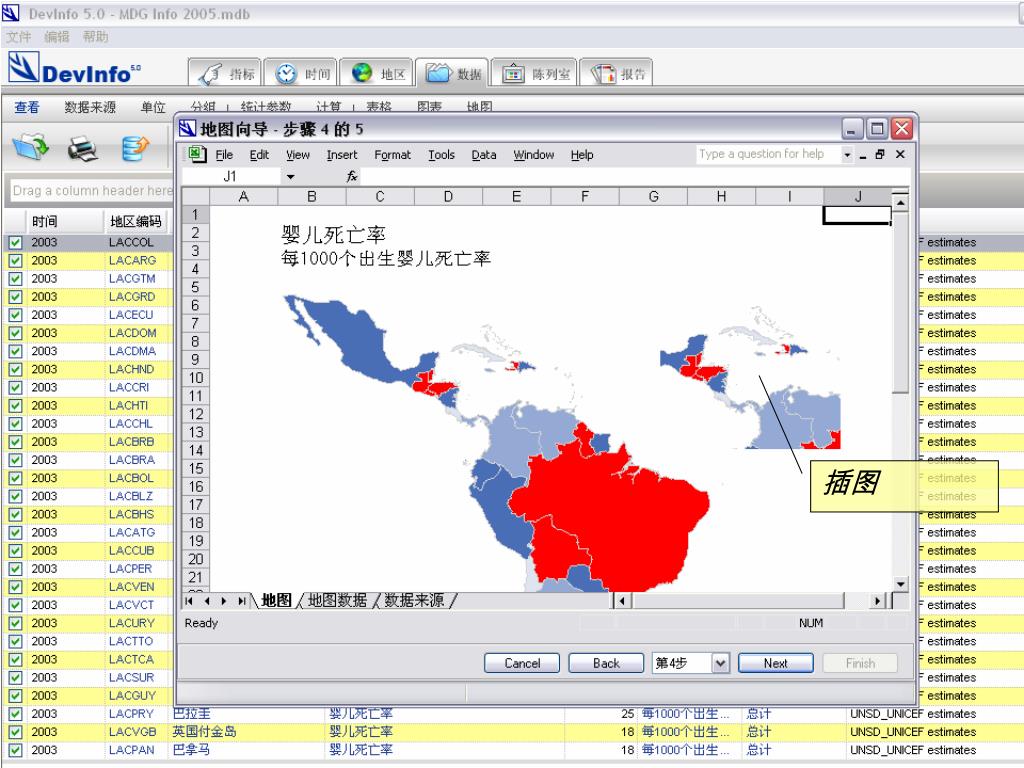The image size is (1024, 768).
Task: Click the Name Box showing J1
Action: point(232,176)
